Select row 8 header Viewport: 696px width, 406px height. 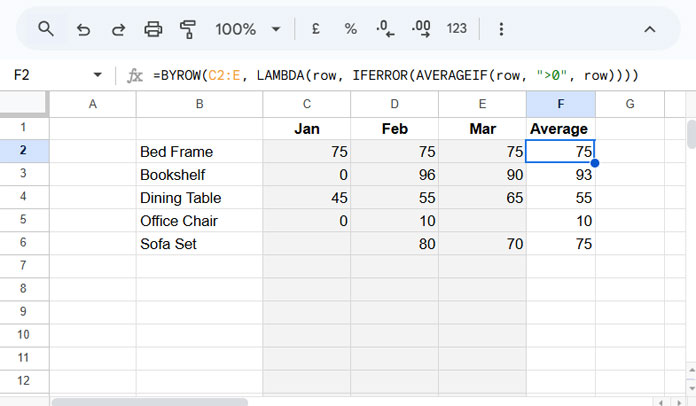(24, 289)
